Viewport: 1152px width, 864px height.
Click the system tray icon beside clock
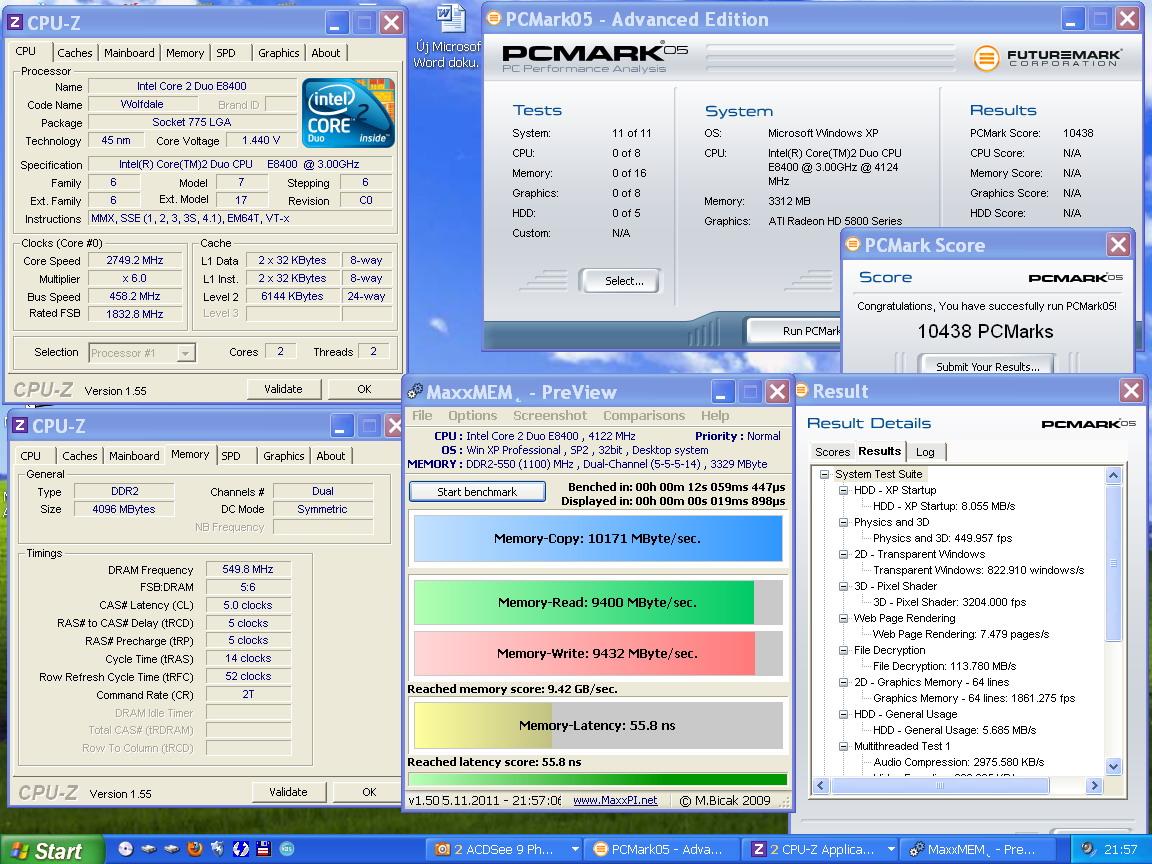click(x=1088, y=849)
